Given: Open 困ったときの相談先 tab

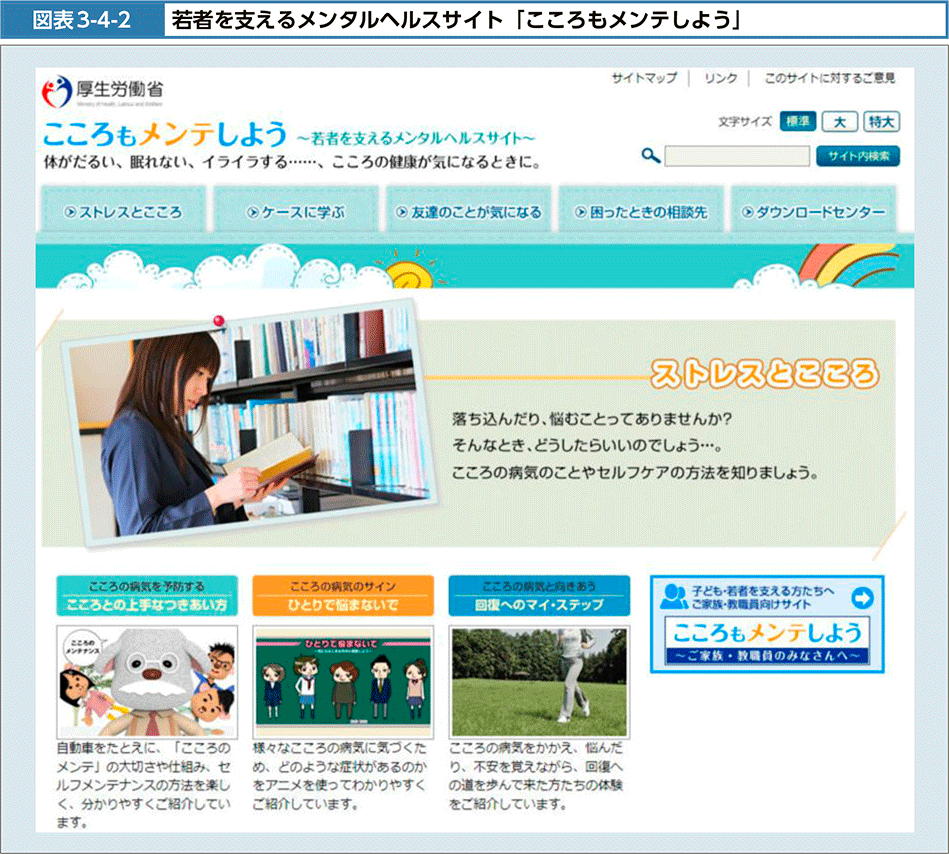Looking at the screenshot, I should 640,212.
